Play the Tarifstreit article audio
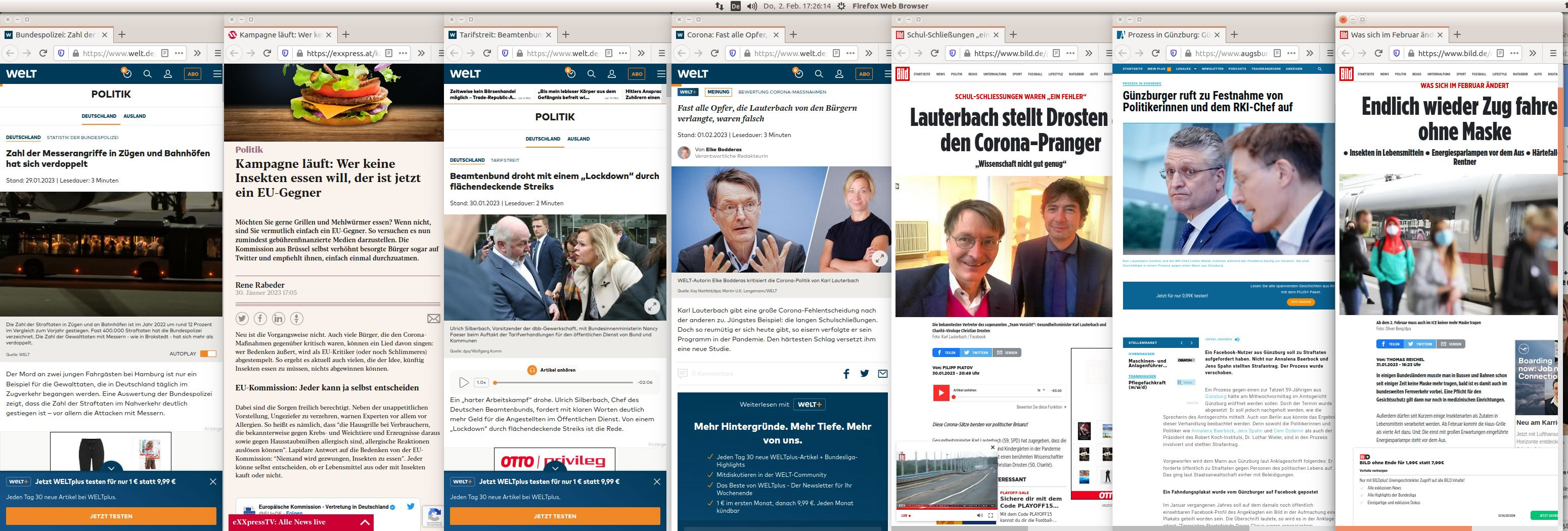The image size is (1568, 531). point(464,382)
